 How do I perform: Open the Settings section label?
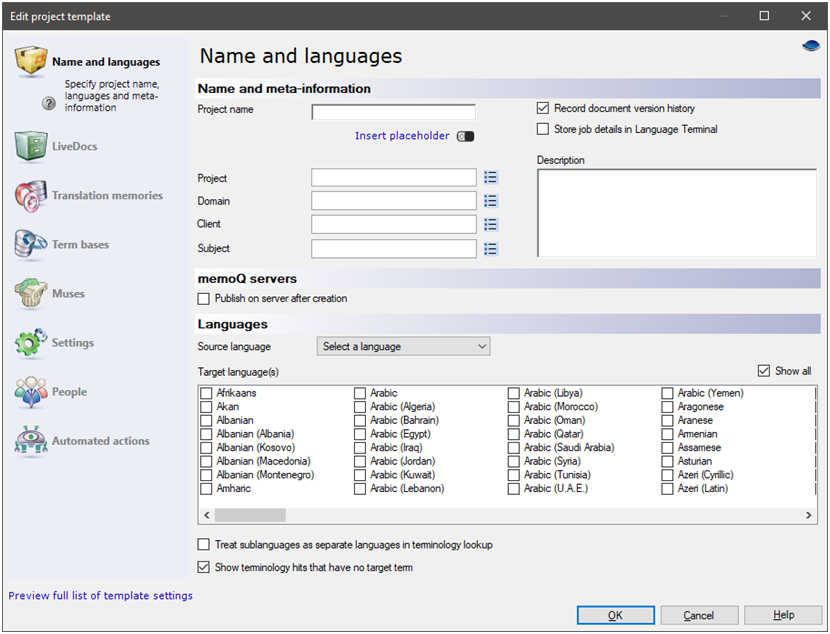click(x=73, y=343)
